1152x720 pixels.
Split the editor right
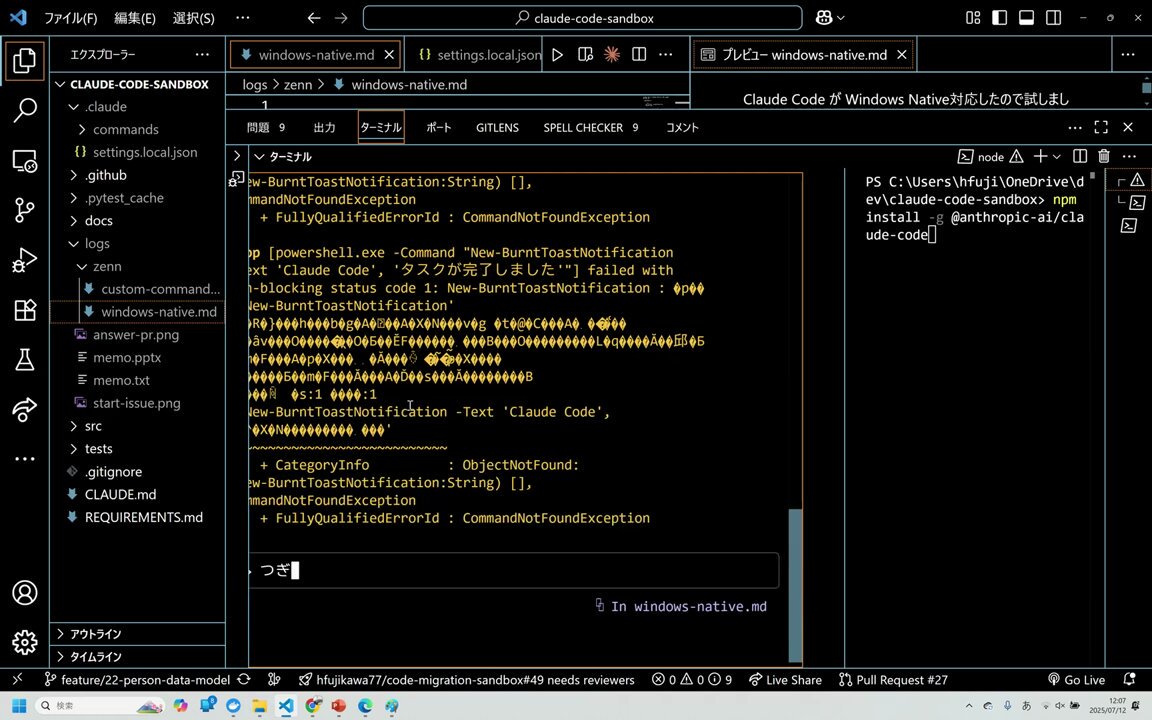pyautogui.click(x=638, y=54)
